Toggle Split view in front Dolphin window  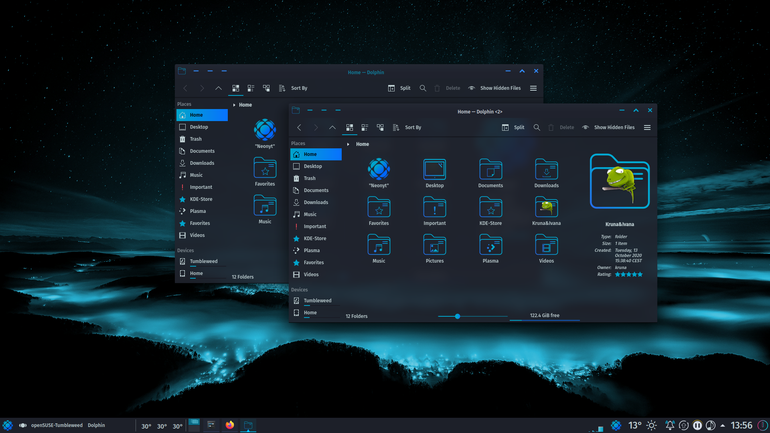[513, 128]
